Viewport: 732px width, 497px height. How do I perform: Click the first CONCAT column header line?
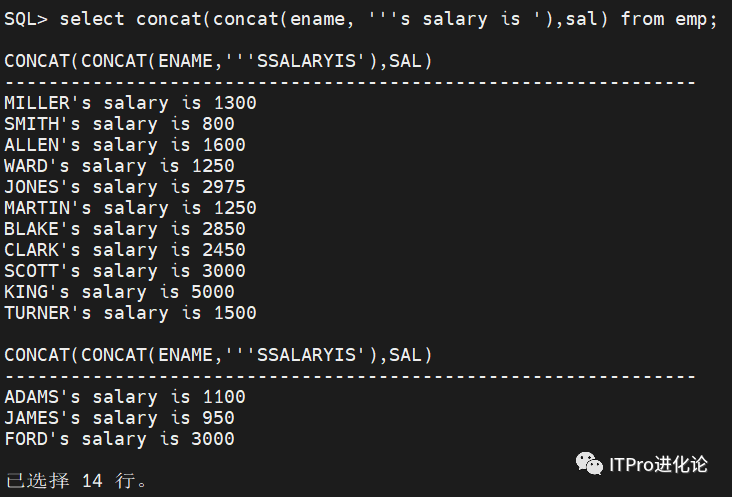click(x=218, y=61)
